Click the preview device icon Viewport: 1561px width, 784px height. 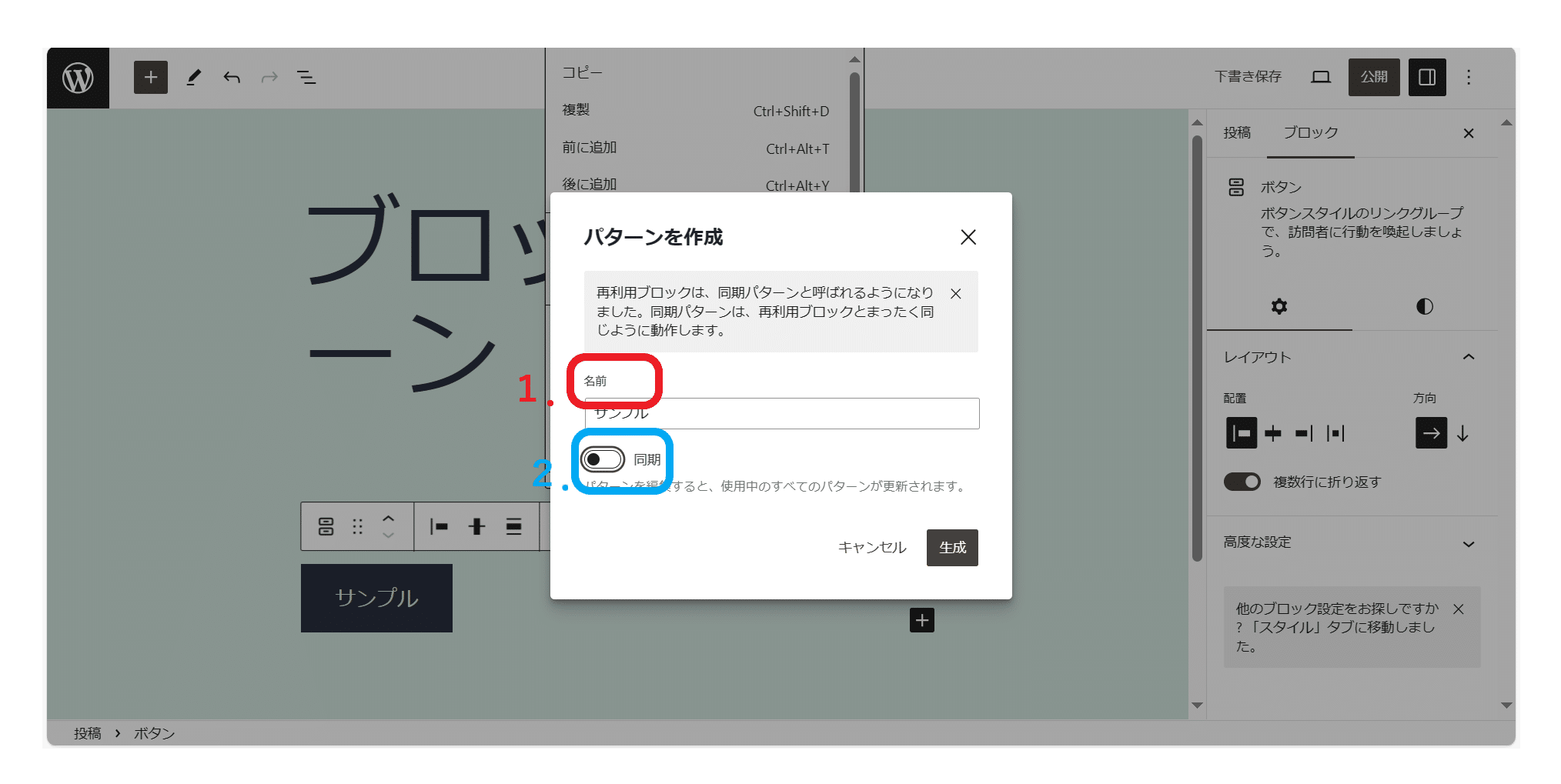point(1321,77)
